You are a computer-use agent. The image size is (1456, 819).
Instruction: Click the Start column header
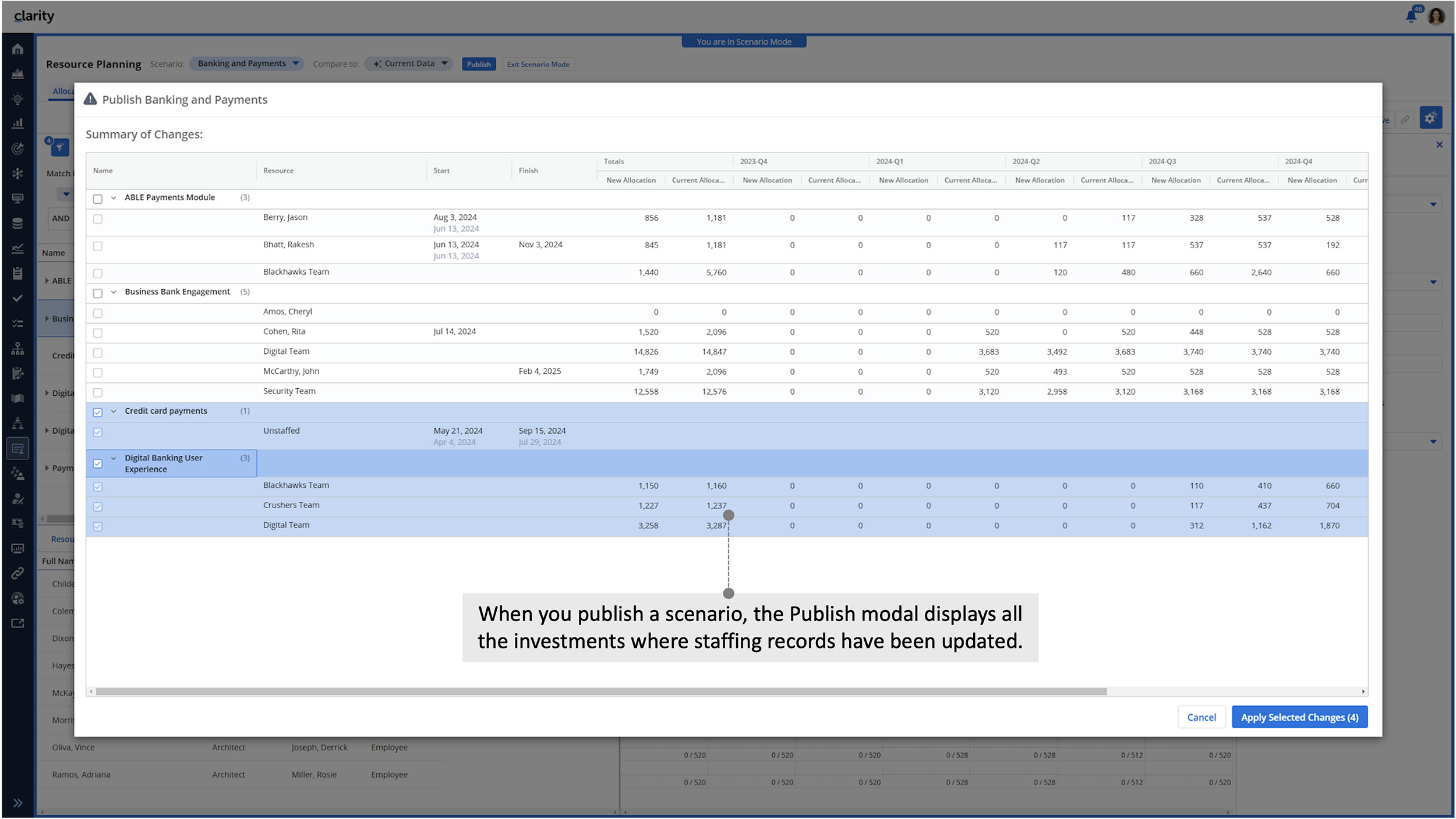tap(441, 171)
